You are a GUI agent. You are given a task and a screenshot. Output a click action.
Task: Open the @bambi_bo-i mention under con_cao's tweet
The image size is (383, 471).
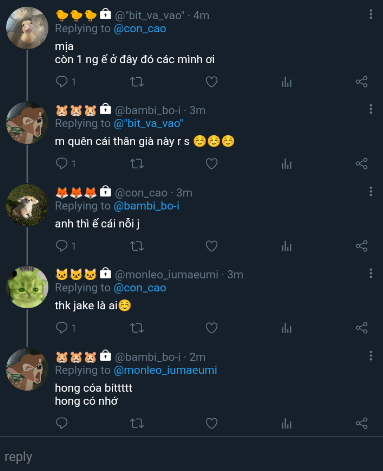(x=146, y=206)
